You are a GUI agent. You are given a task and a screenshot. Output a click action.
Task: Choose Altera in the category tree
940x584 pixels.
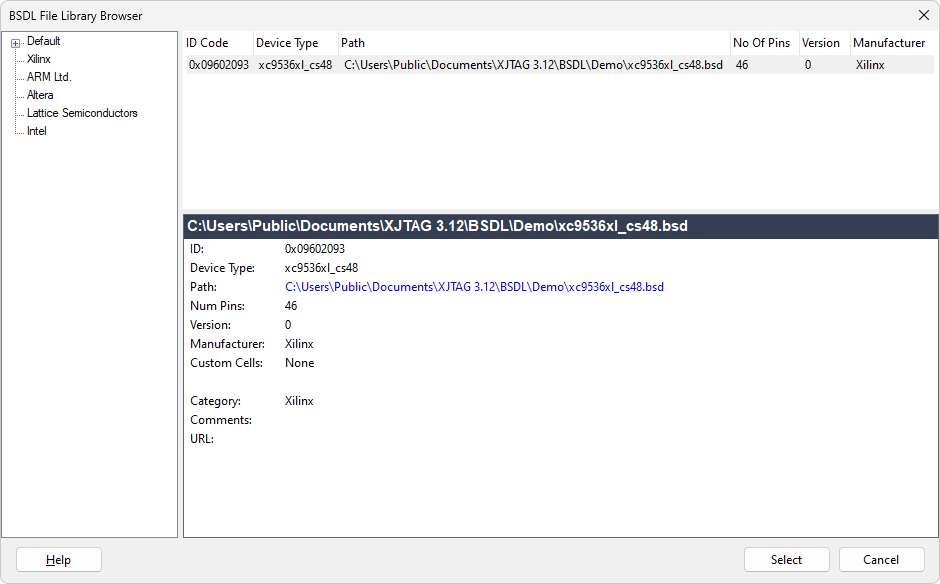40,95
